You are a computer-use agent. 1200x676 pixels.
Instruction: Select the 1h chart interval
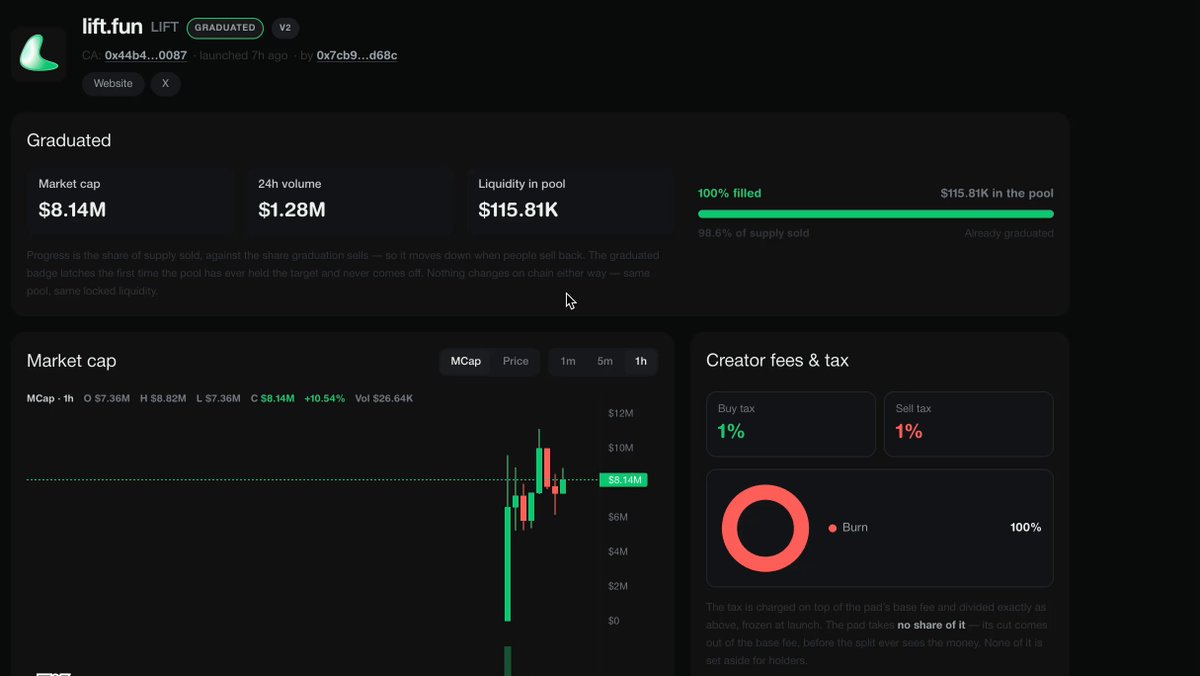(641, 361)
